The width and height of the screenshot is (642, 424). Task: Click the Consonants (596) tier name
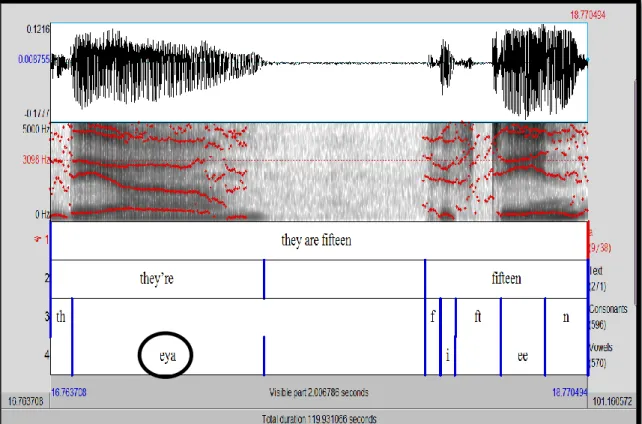click(608, 317)
